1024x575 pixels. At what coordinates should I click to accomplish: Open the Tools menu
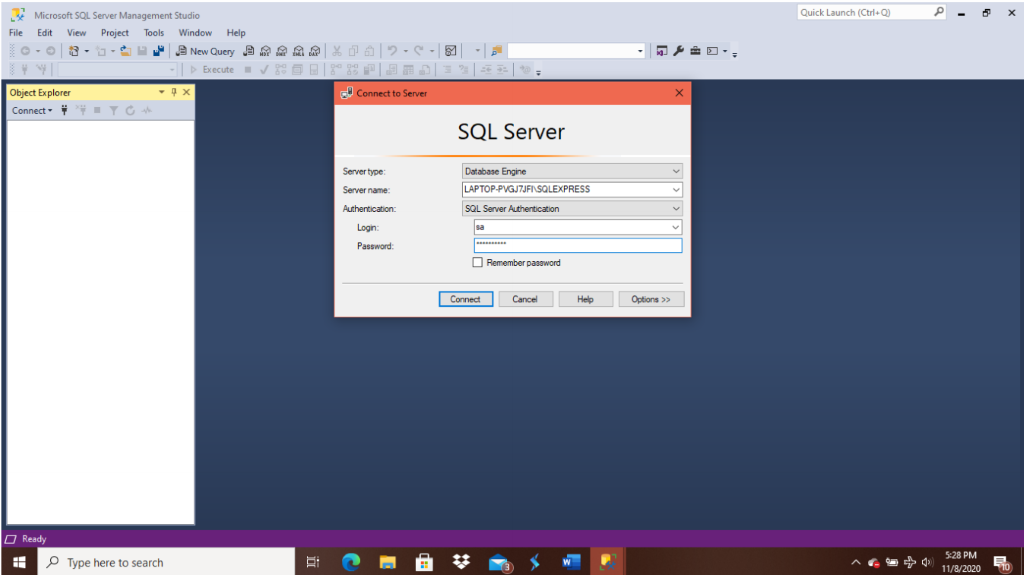tap(154, 33)
